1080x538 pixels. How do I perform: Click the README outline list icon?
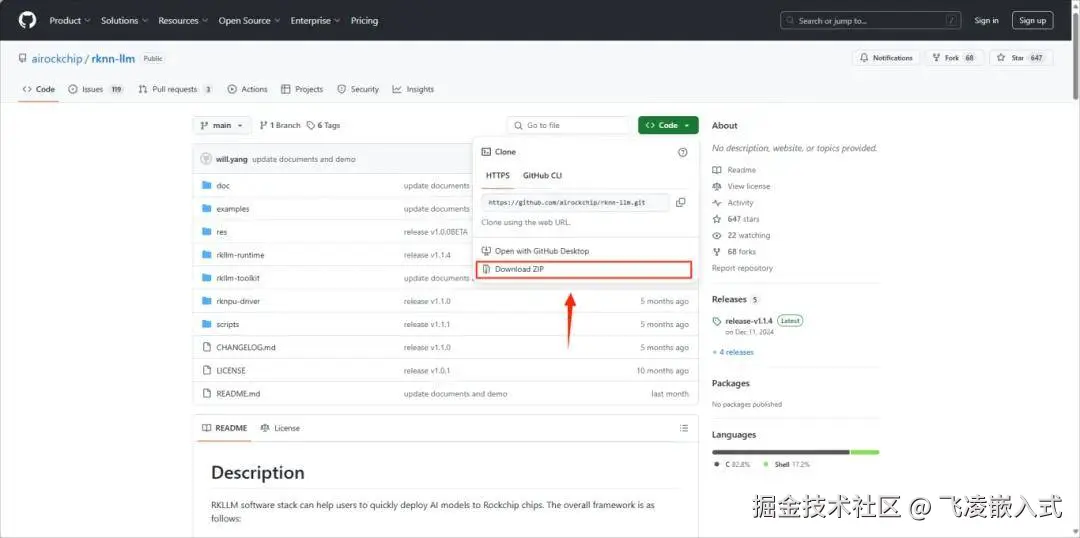point(684,428)
